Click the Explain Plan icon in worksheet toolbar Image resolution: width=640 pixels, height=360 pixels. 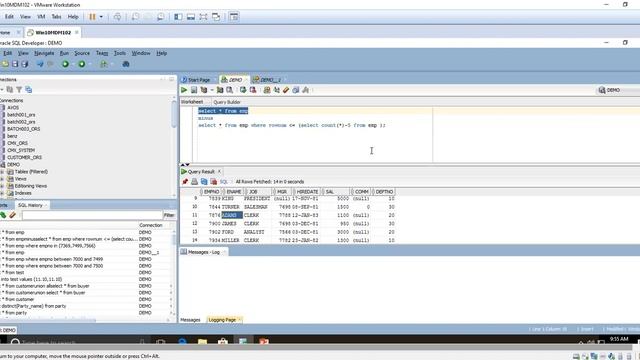(x=204, y=90)
